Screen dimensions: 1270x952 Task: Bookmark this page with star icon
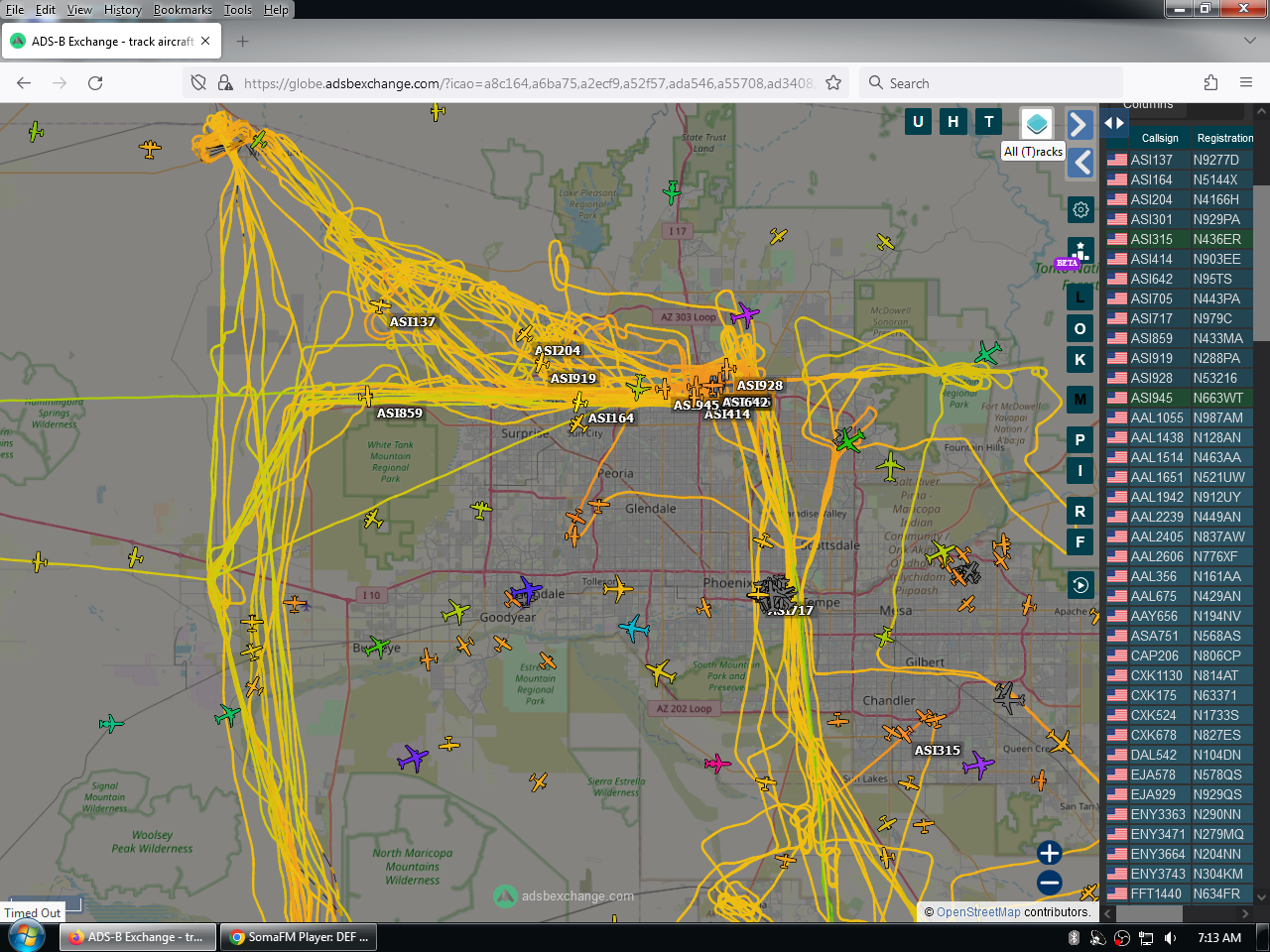[833, 83]
